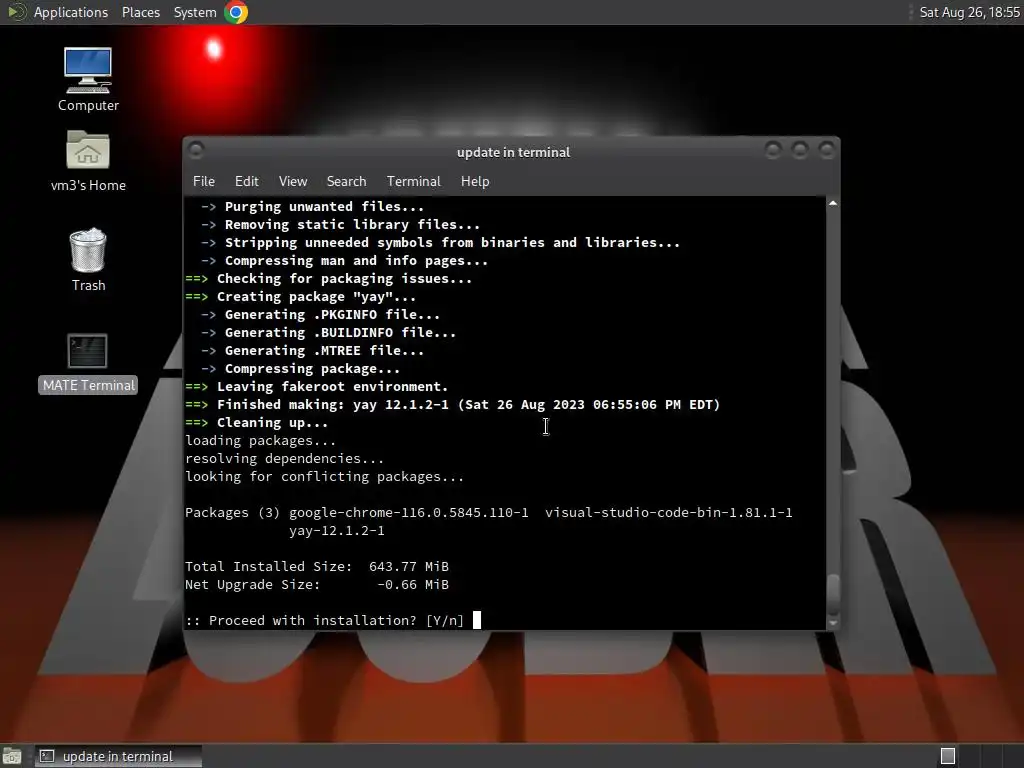The width and height of the screenshot is (1024, 768).
Task: Maximize the update in terminal window
Action: click(800, 150)
